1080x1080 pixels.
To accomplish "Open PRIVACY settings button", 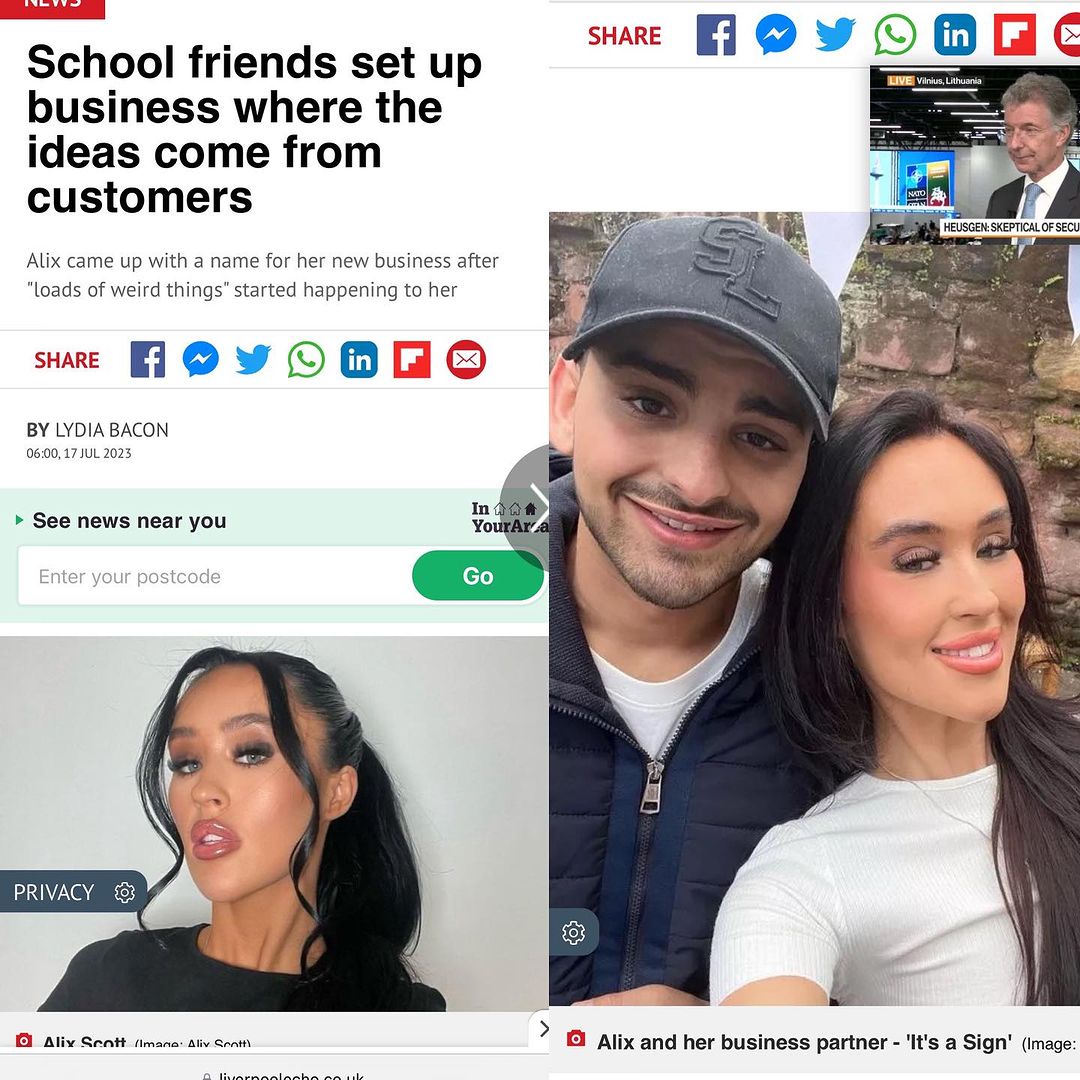I will pyautogui.click(x=74, y=892).
